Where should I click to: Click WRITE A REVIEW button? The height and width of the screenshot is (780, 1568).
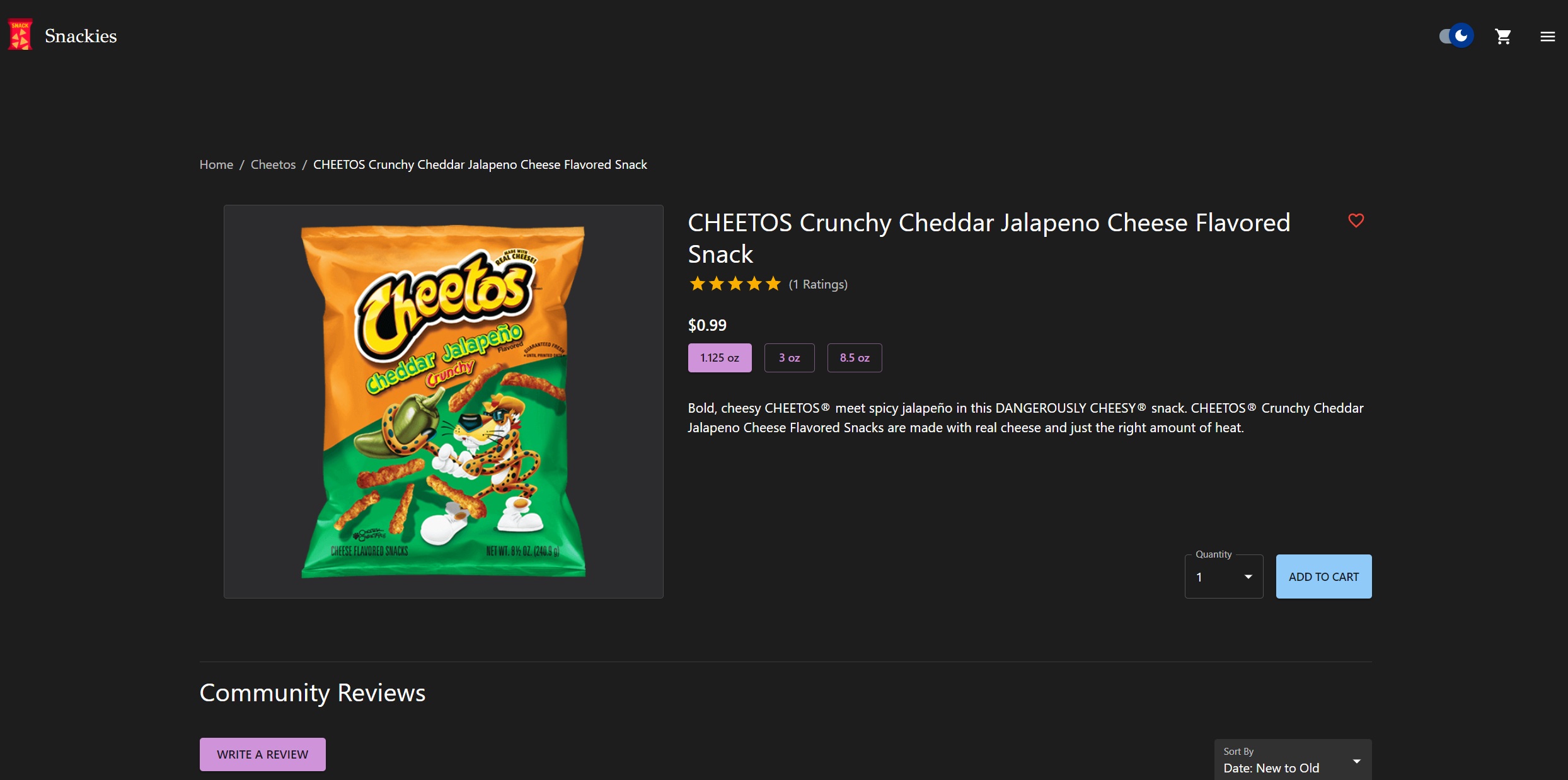263,754
